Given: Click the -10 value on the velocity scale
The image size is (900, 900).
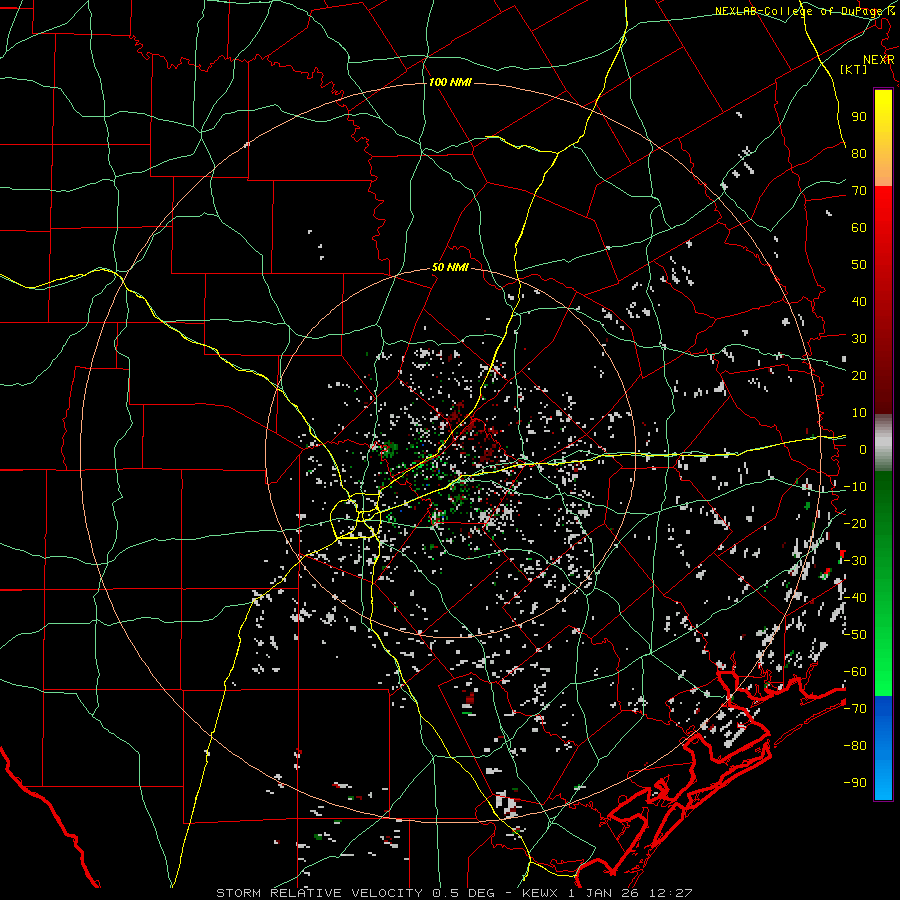Looking at the screenshot, I should click(855, 487).
